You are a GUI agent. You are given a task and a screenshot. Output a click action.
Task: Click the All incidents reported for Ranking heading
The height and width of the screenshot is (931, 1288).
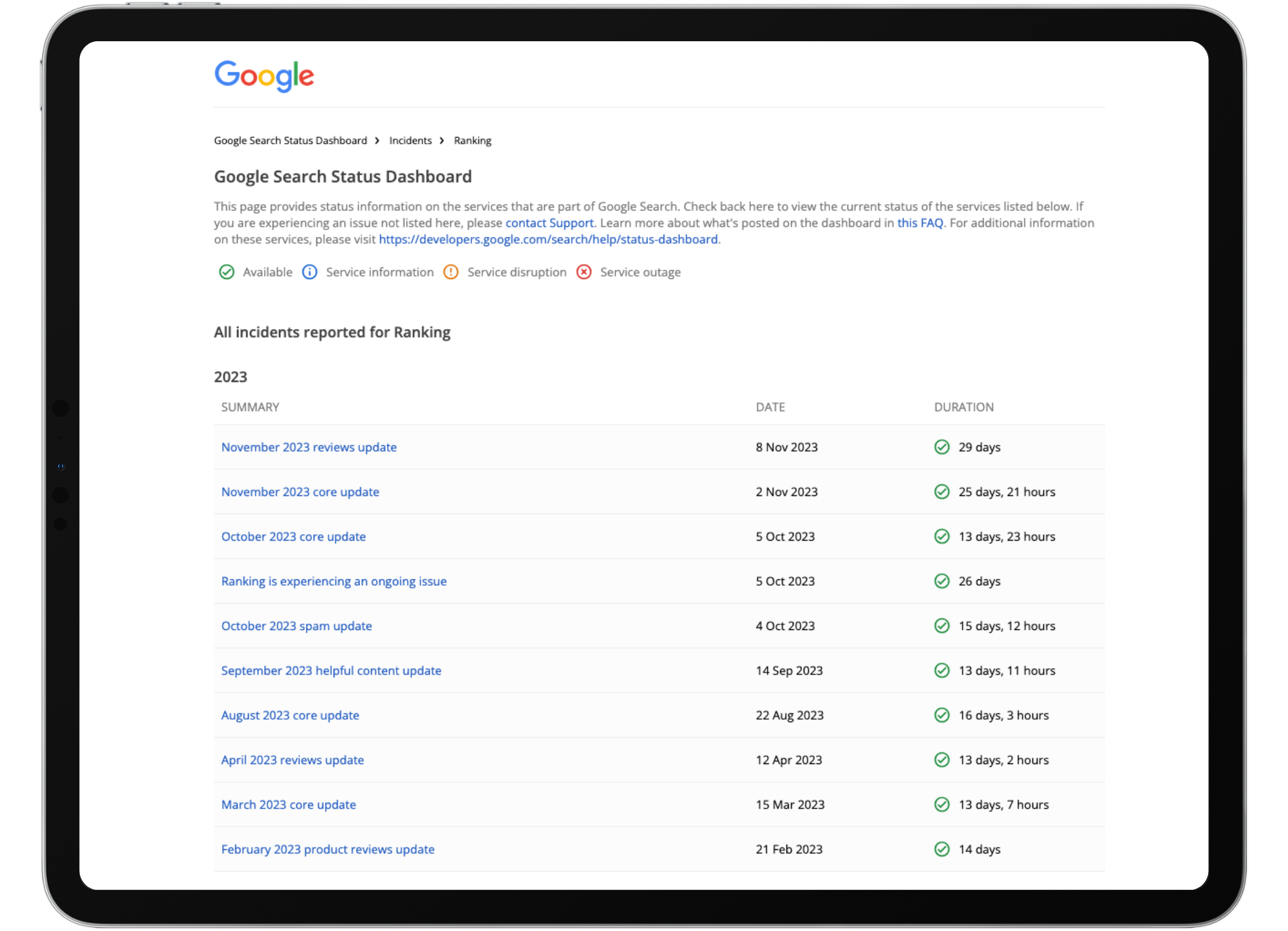click(332, 332)
